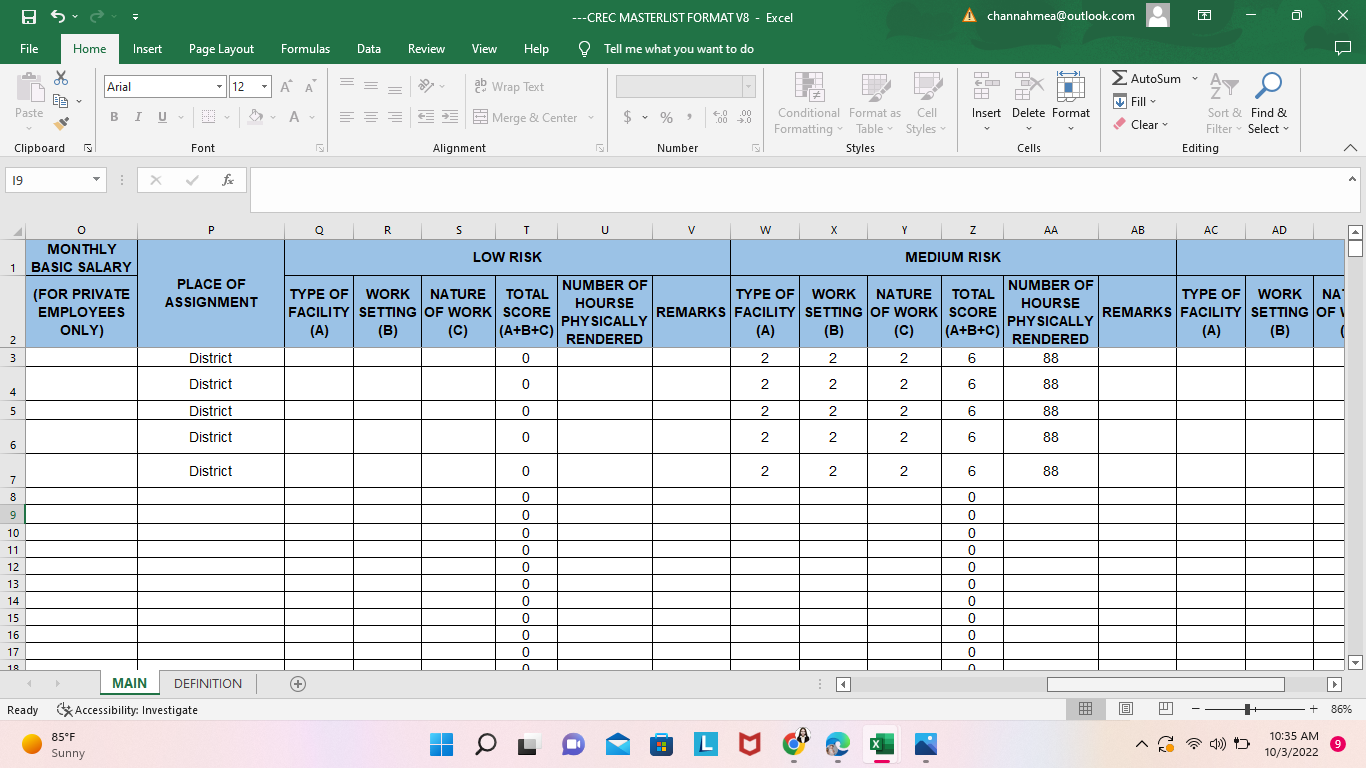
Task: Expand the Name Box dropdown arrow
Action: pyautogui.click(x=96, y=180)
